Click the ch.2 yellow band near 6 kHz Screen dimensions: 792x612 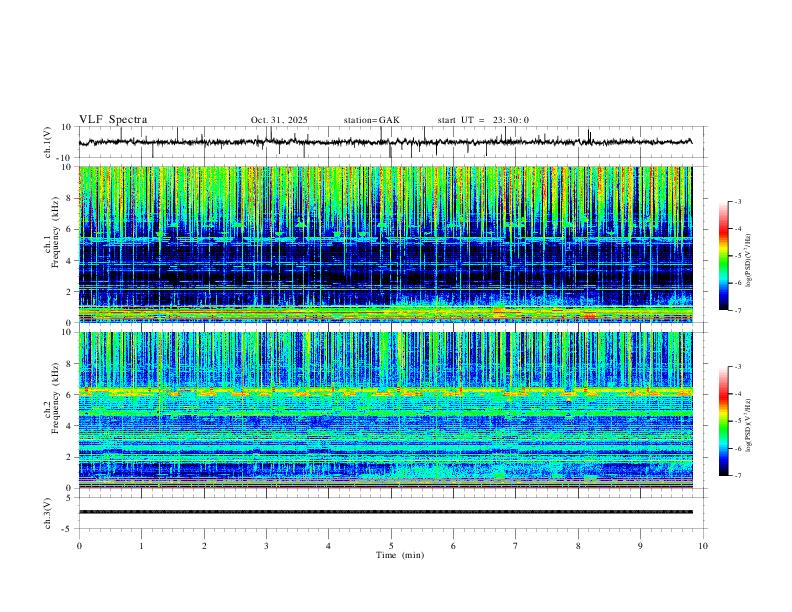[x=385, y=391]
